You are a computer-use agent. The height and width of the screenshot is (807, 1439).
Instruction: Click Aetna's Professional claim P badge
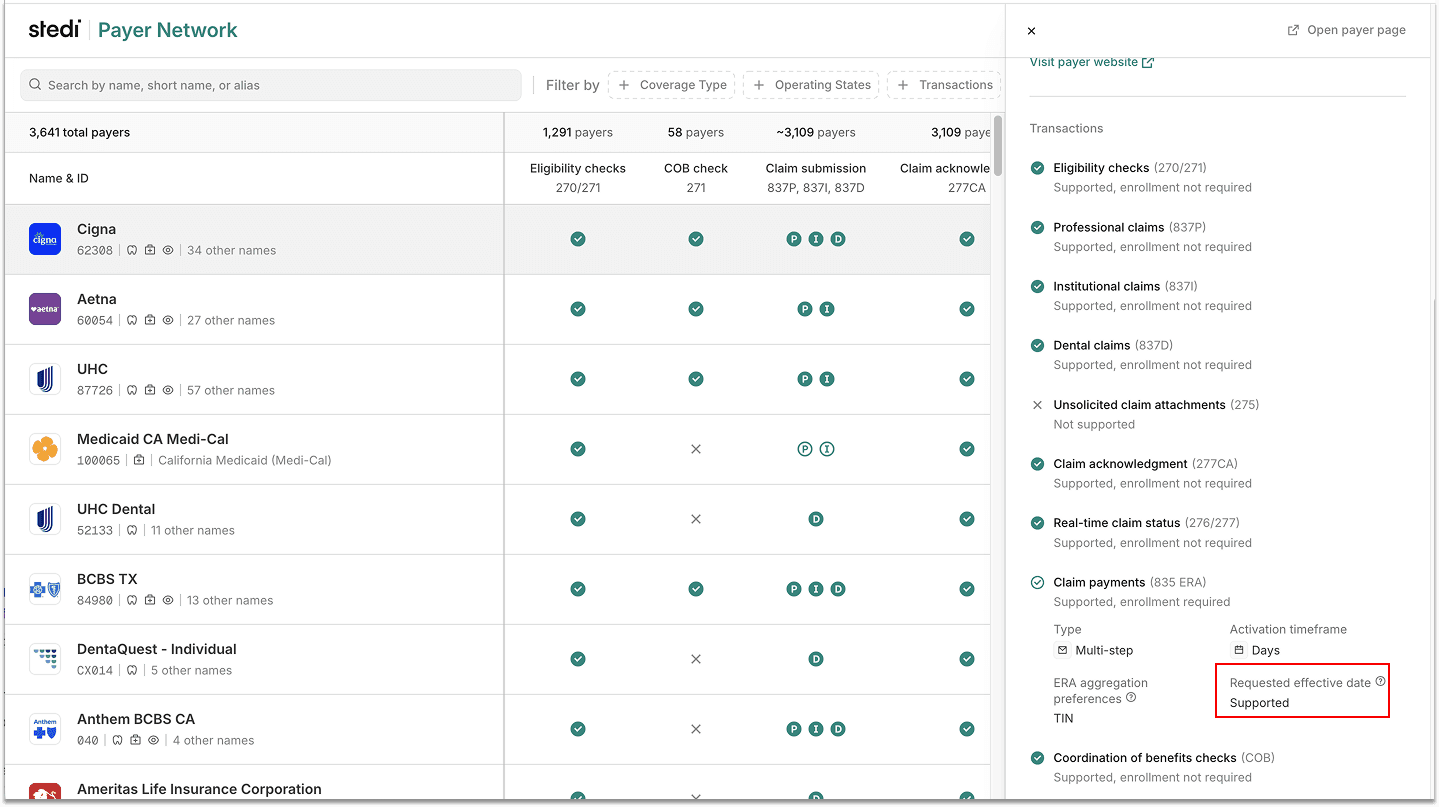tap(805, 309)
